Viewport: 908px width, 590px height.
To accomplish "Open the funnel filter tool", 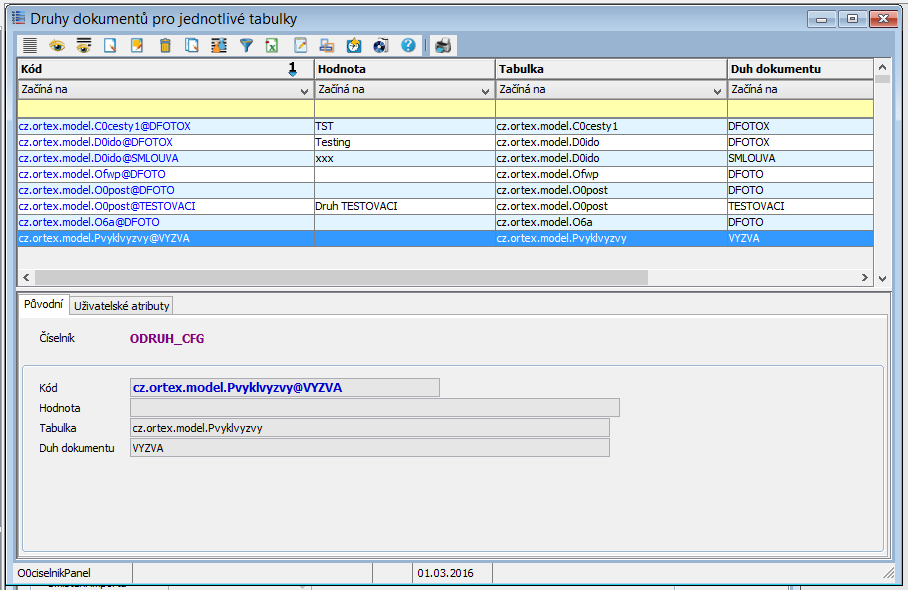I will pos(246,45).
